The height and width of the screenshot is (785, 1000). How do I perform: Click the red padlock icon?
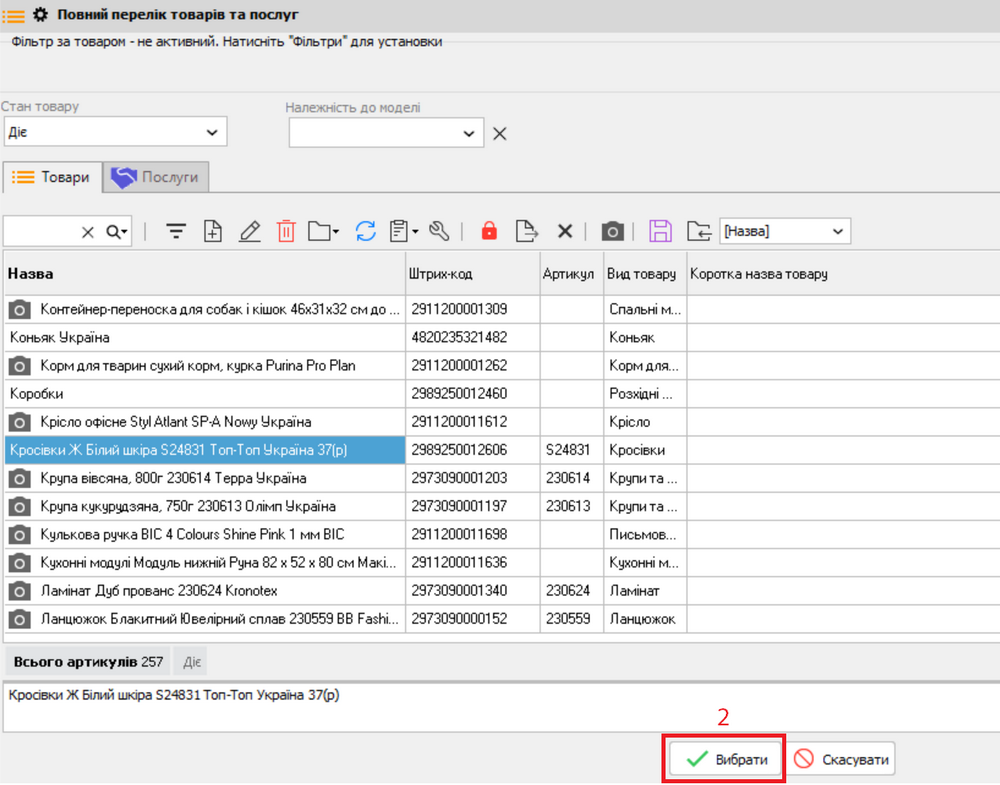point(489,232)
